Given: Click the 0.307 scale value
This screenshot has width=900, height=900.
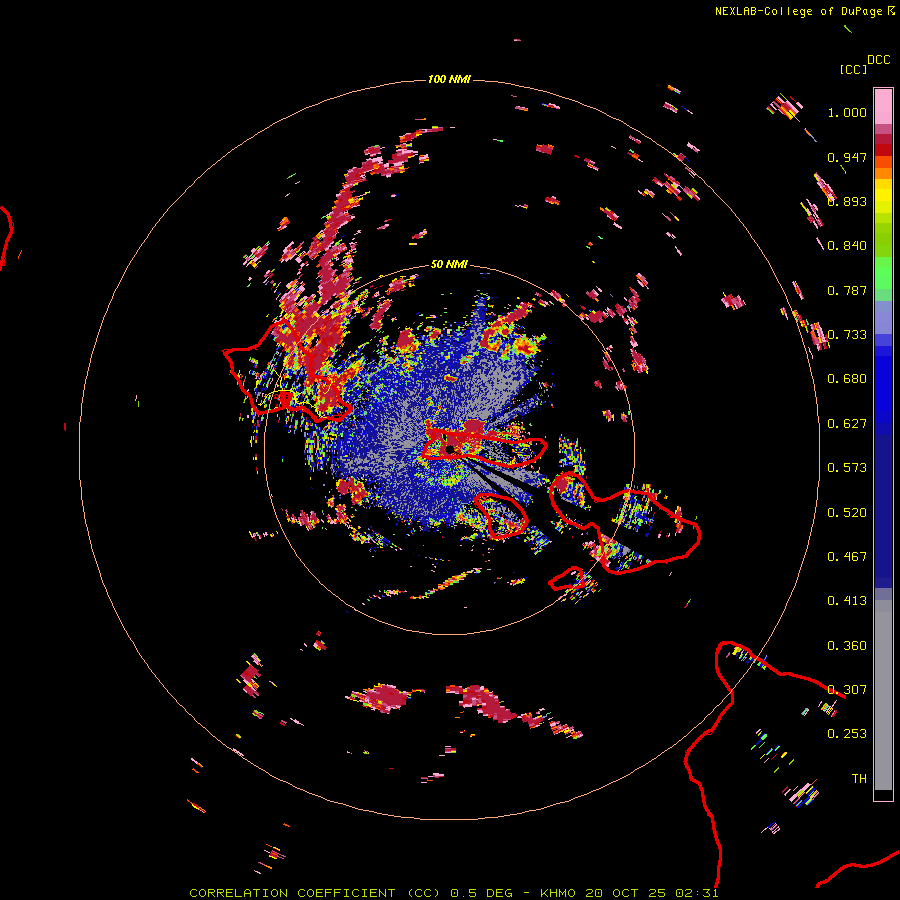Looking at the screenshot, I should tap(847, 690).
